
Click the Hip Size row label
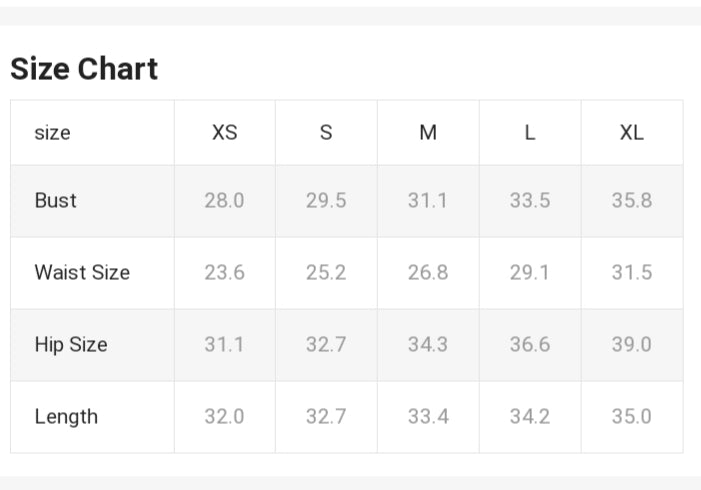click(x=71, y=344)
